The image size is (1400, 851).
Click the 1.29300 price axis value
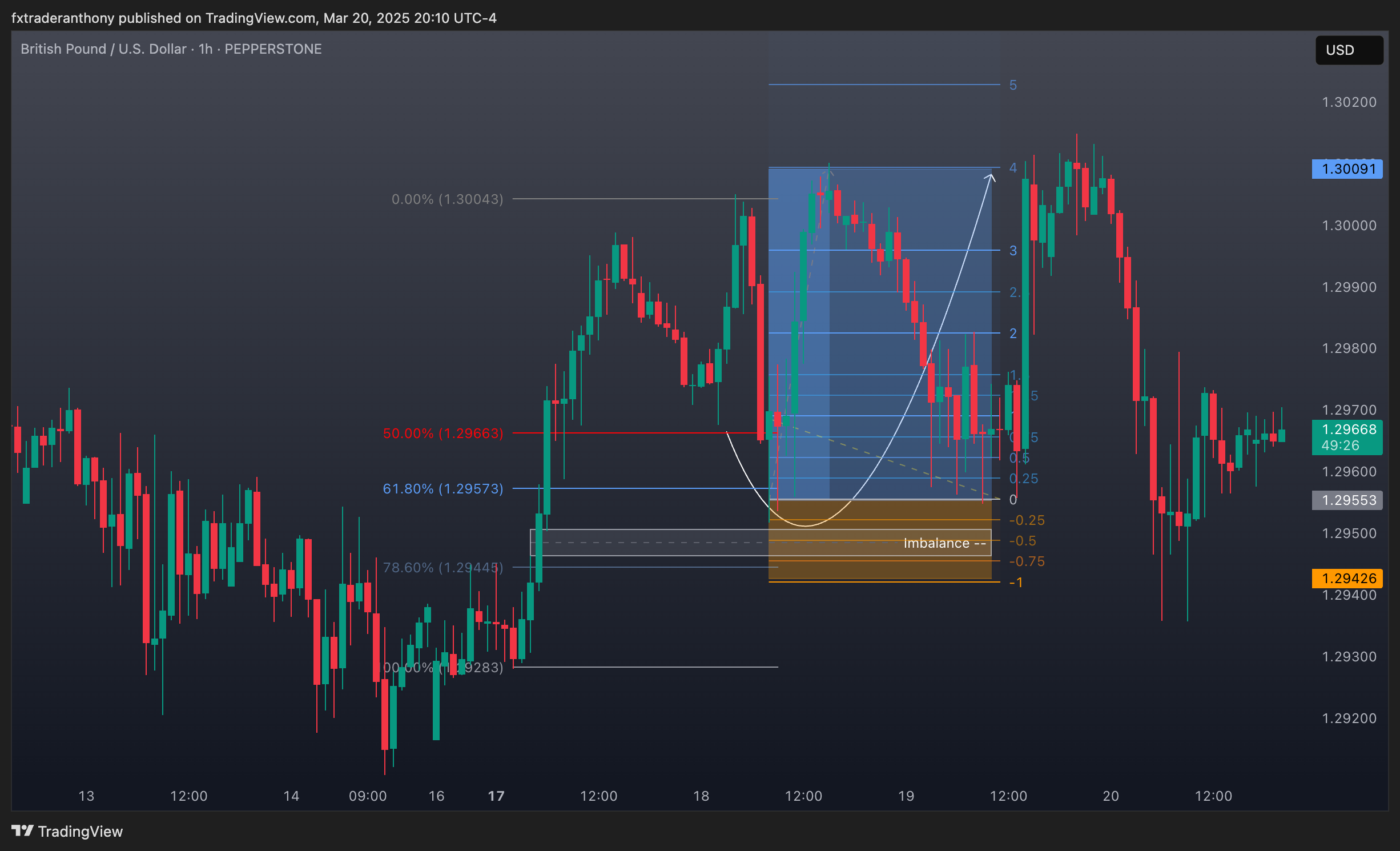1349,657
